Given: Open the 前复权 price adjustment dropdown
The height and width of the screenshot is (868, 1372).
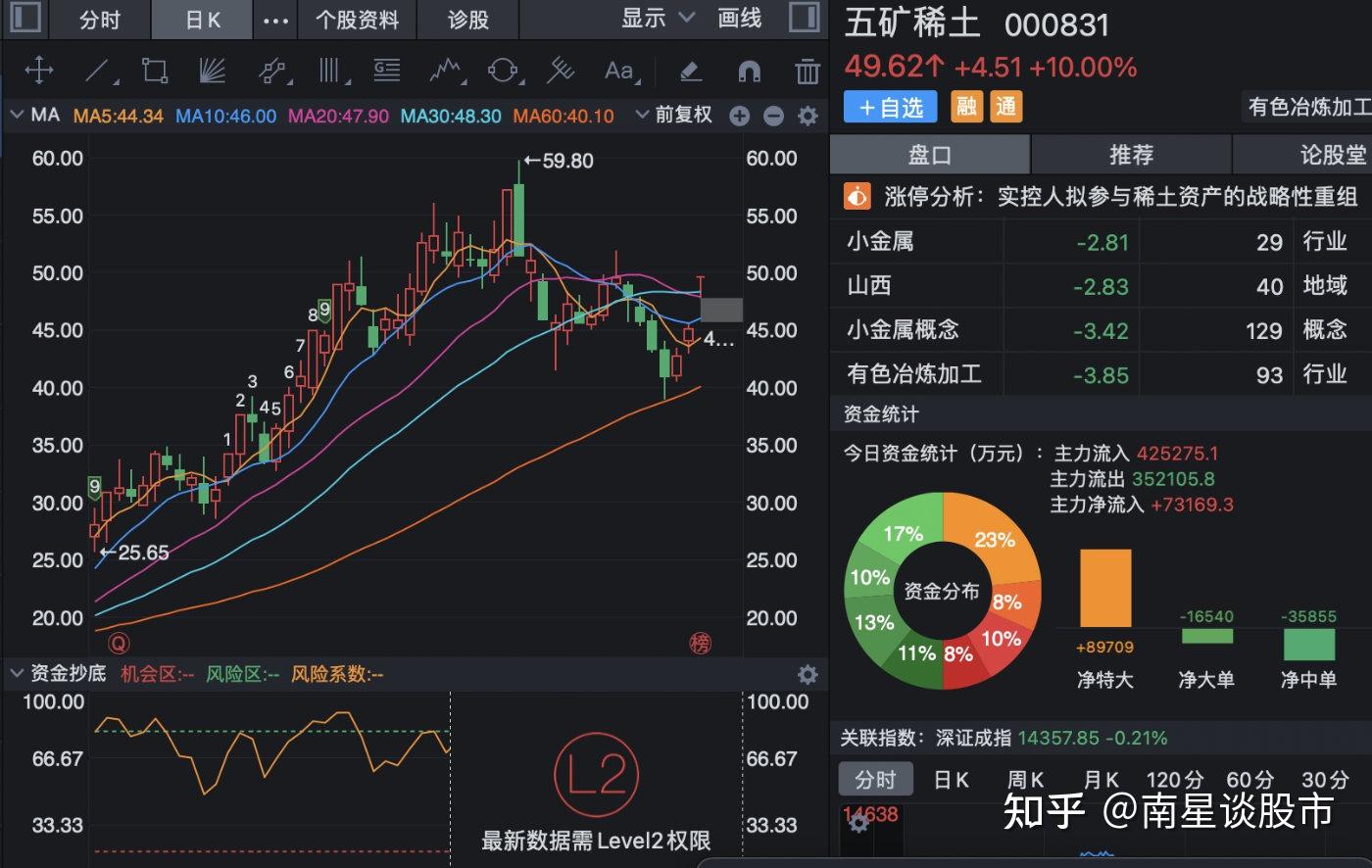Looking at the screenshot, I should point(674,116).
